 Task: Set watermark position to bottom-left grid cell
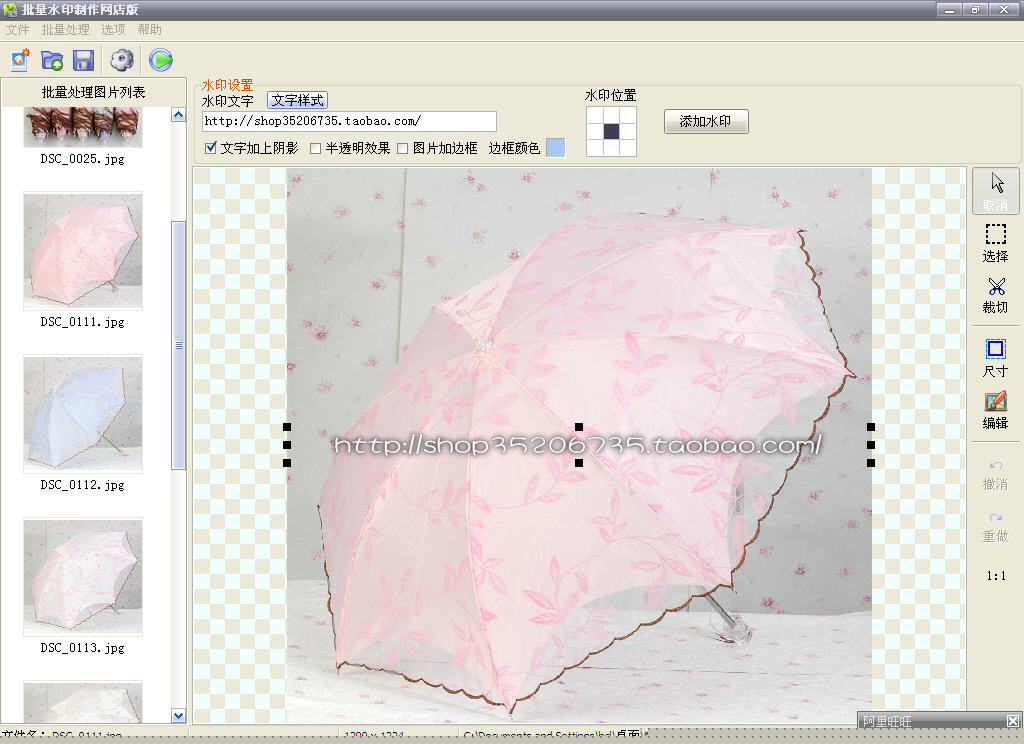(594, 148)
